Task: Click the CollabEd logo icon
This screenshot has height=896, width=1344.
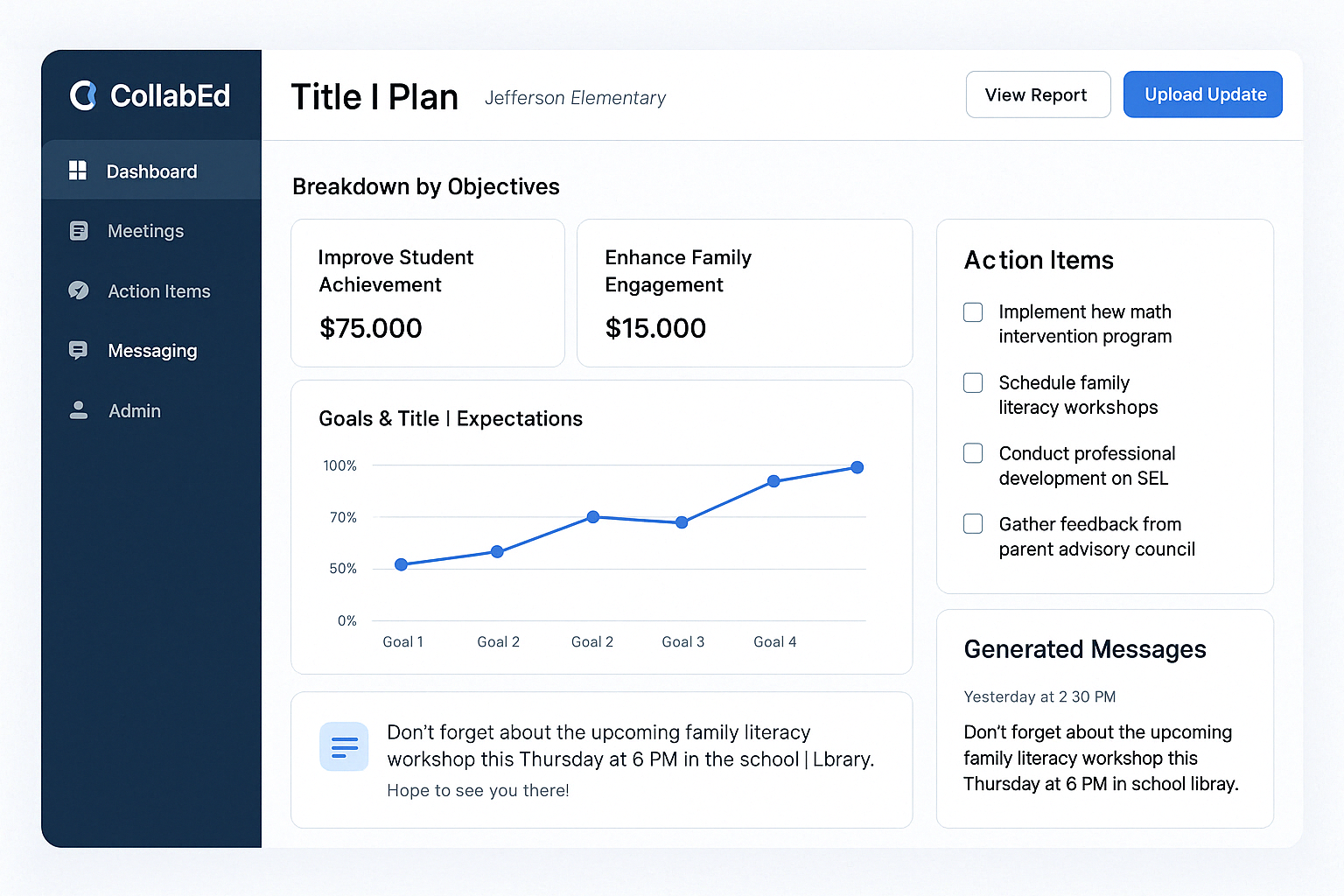Action: point(83,95)
